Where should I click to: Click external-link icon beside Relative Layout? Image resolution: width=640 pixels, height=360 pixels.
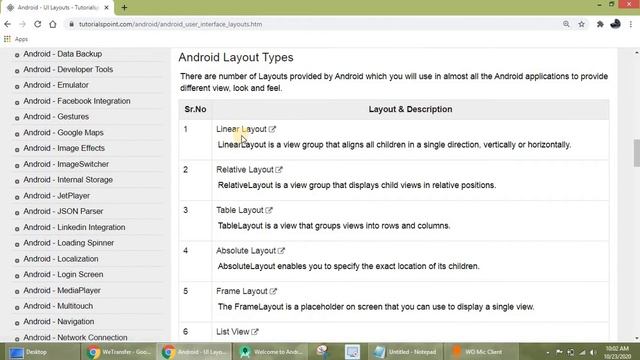pos(279,169)
